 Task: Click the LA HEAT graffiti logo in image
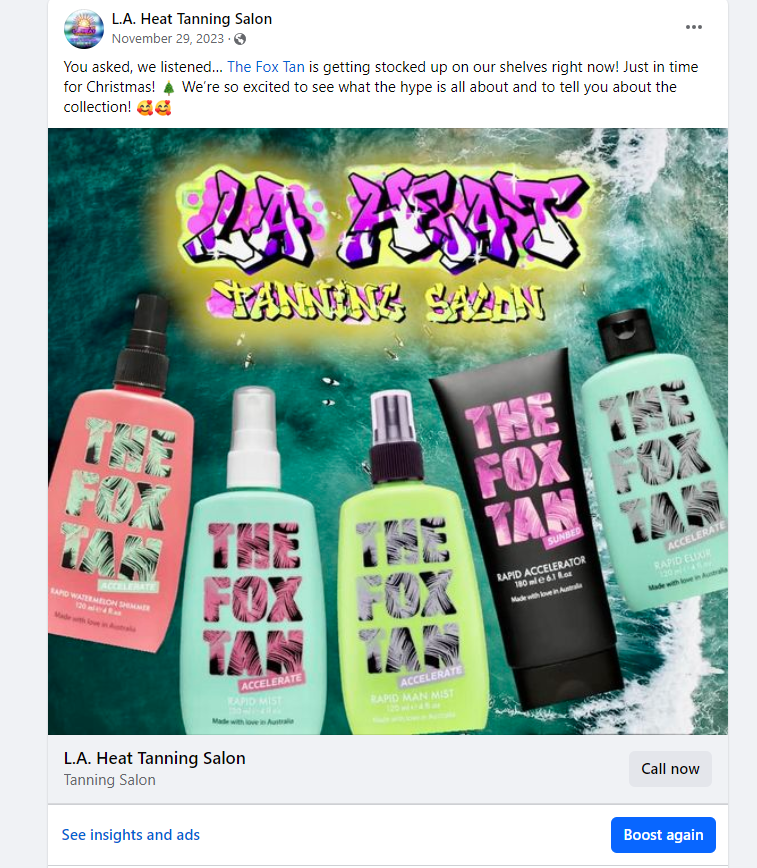click(x=382, y=219)
